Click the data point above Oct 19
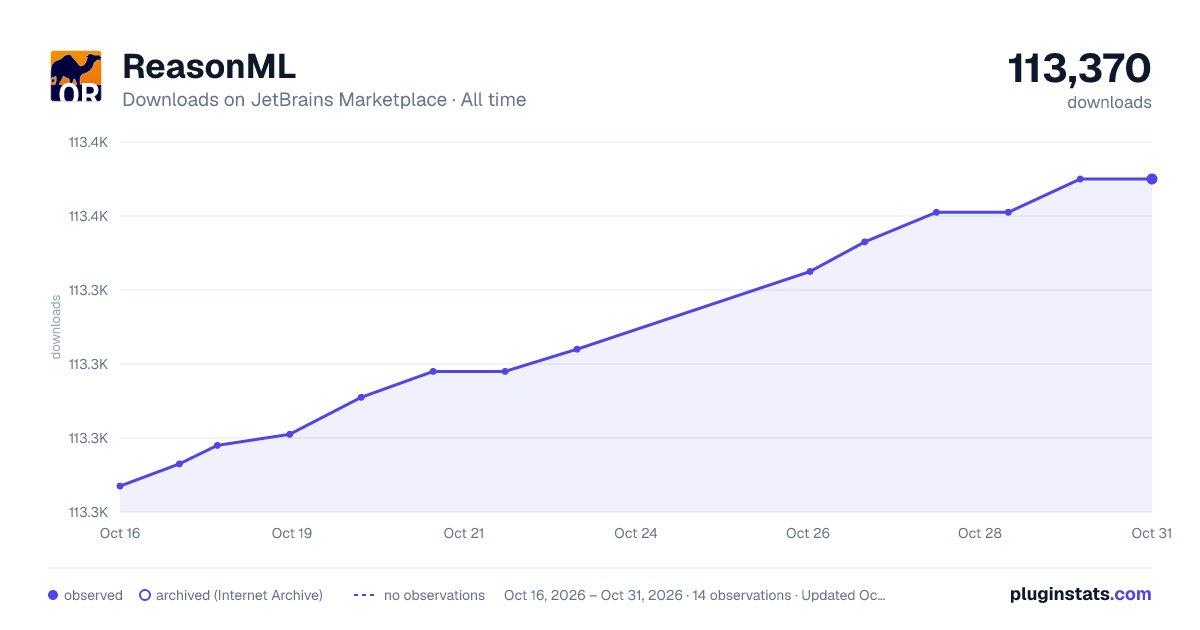 [x=290, y=434]
